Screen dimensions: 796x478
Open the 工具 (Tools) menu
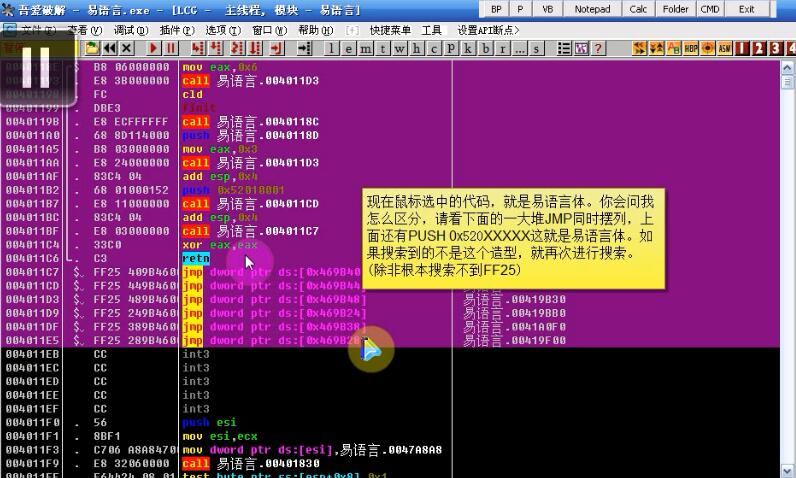click(432, 30)
